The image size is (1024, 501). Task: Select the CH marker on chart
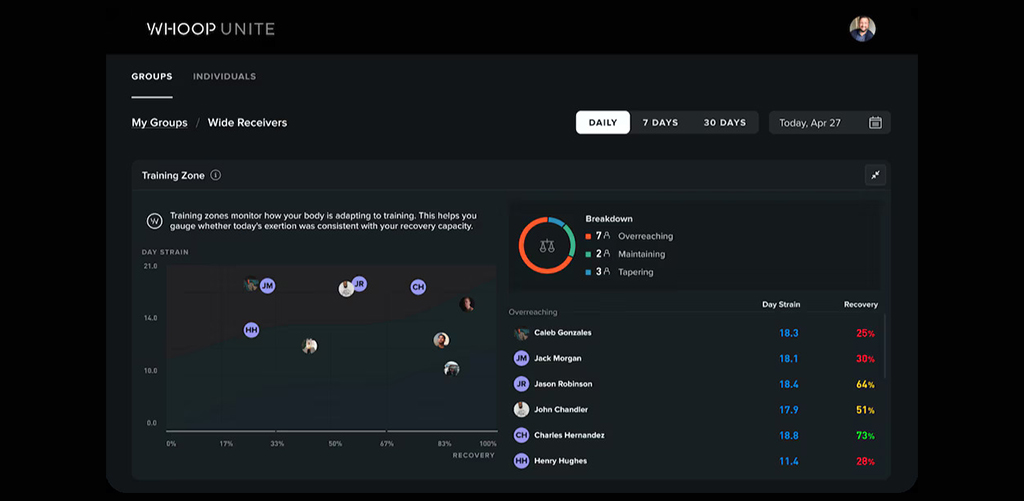418,288
